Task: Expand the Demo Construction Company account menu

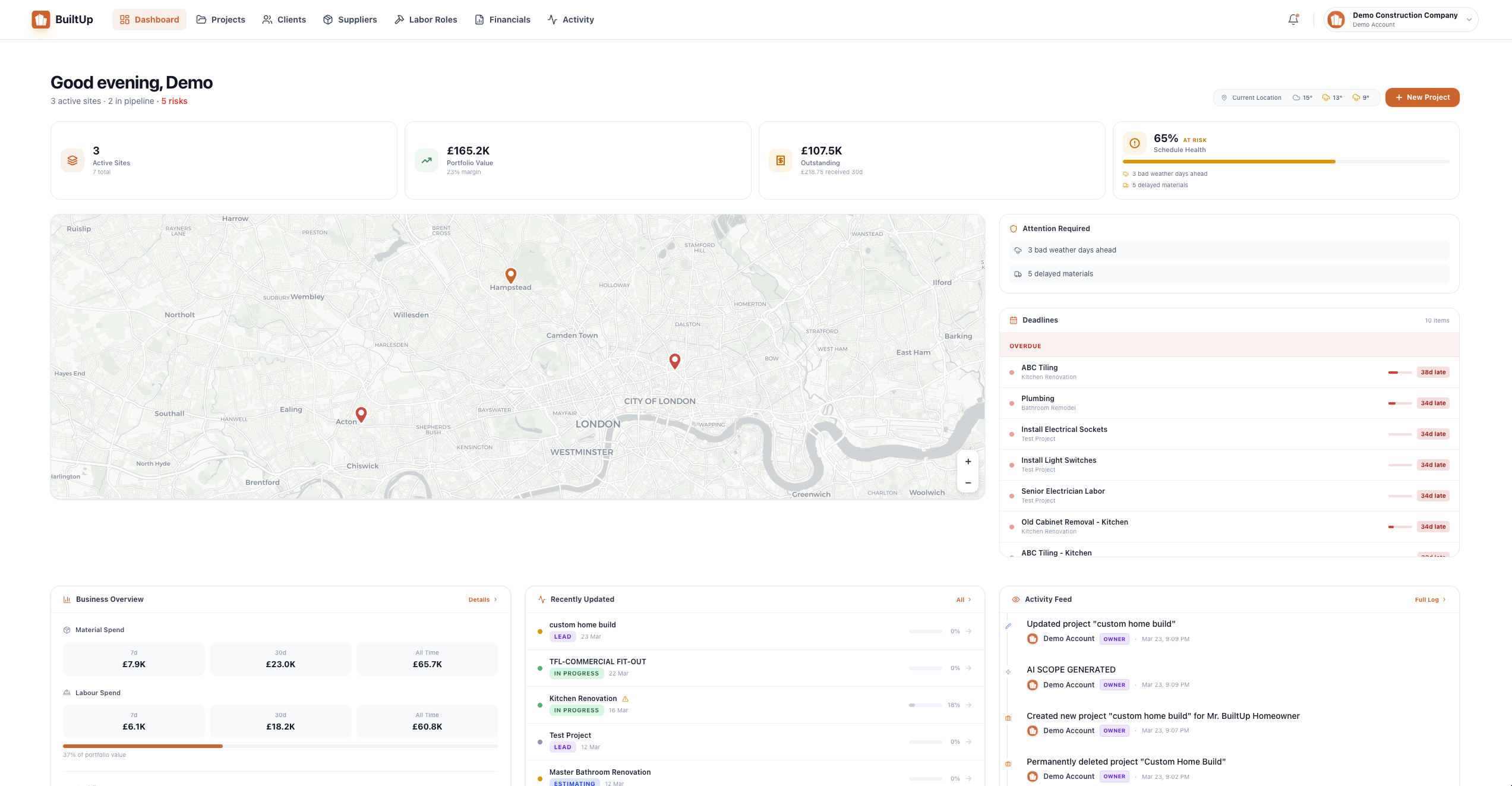Action: pos(1401,20)
